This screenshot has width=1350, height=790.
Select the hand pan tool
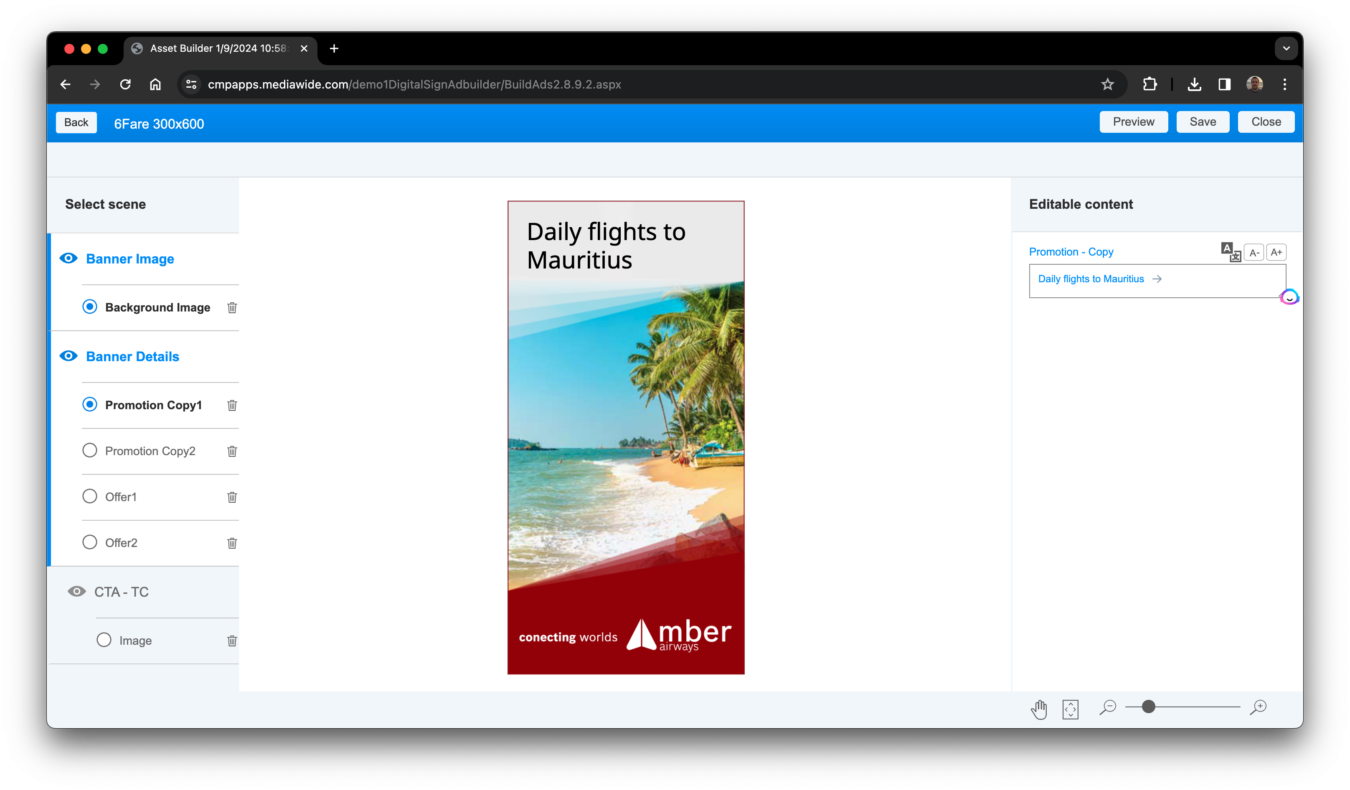tap(1039, 708)
